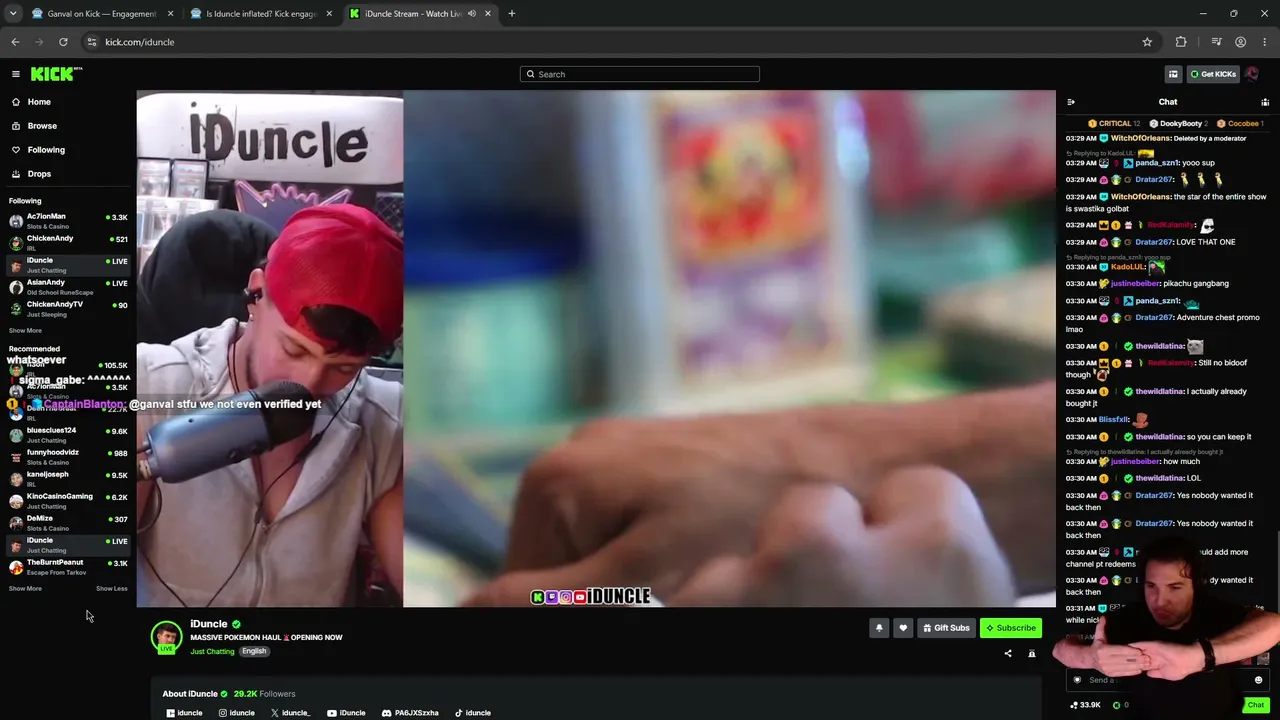The width and height of the screenshot is (1280, 720).
Task: Click justinebeiber's pikachu gangbang message username
Action: click(x=1134, y=284)
